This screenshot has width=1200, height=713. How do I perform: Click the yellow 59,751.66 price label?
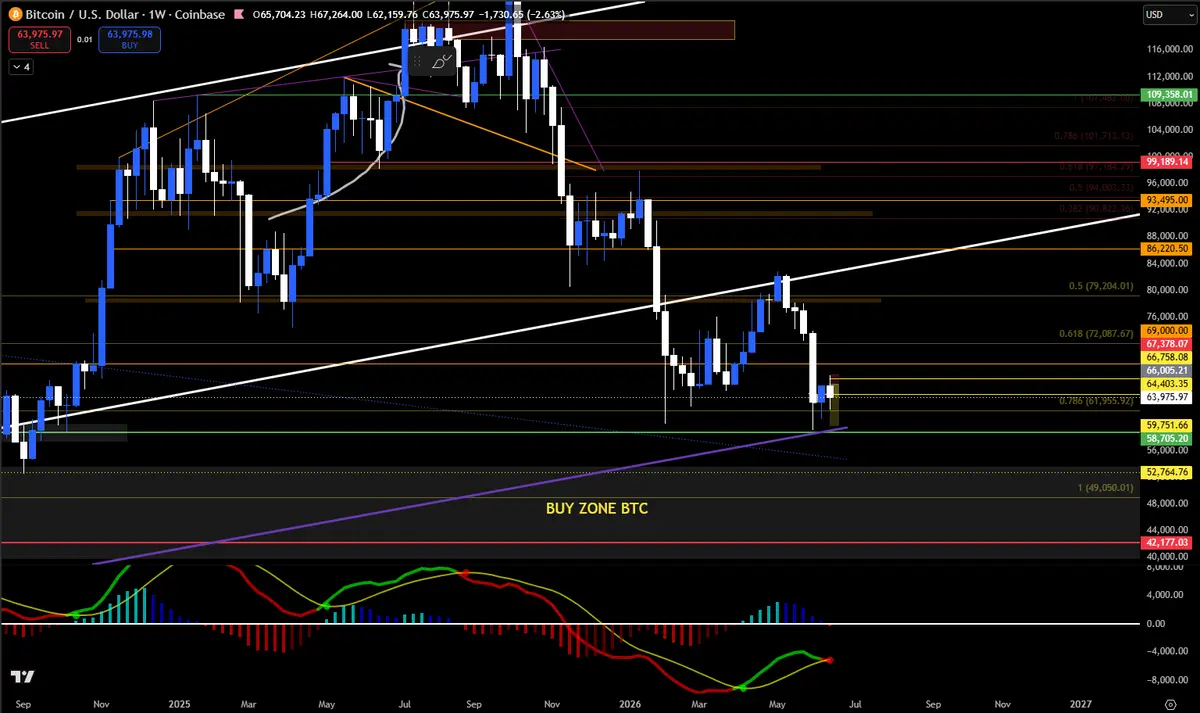(x=1168, y=425)
